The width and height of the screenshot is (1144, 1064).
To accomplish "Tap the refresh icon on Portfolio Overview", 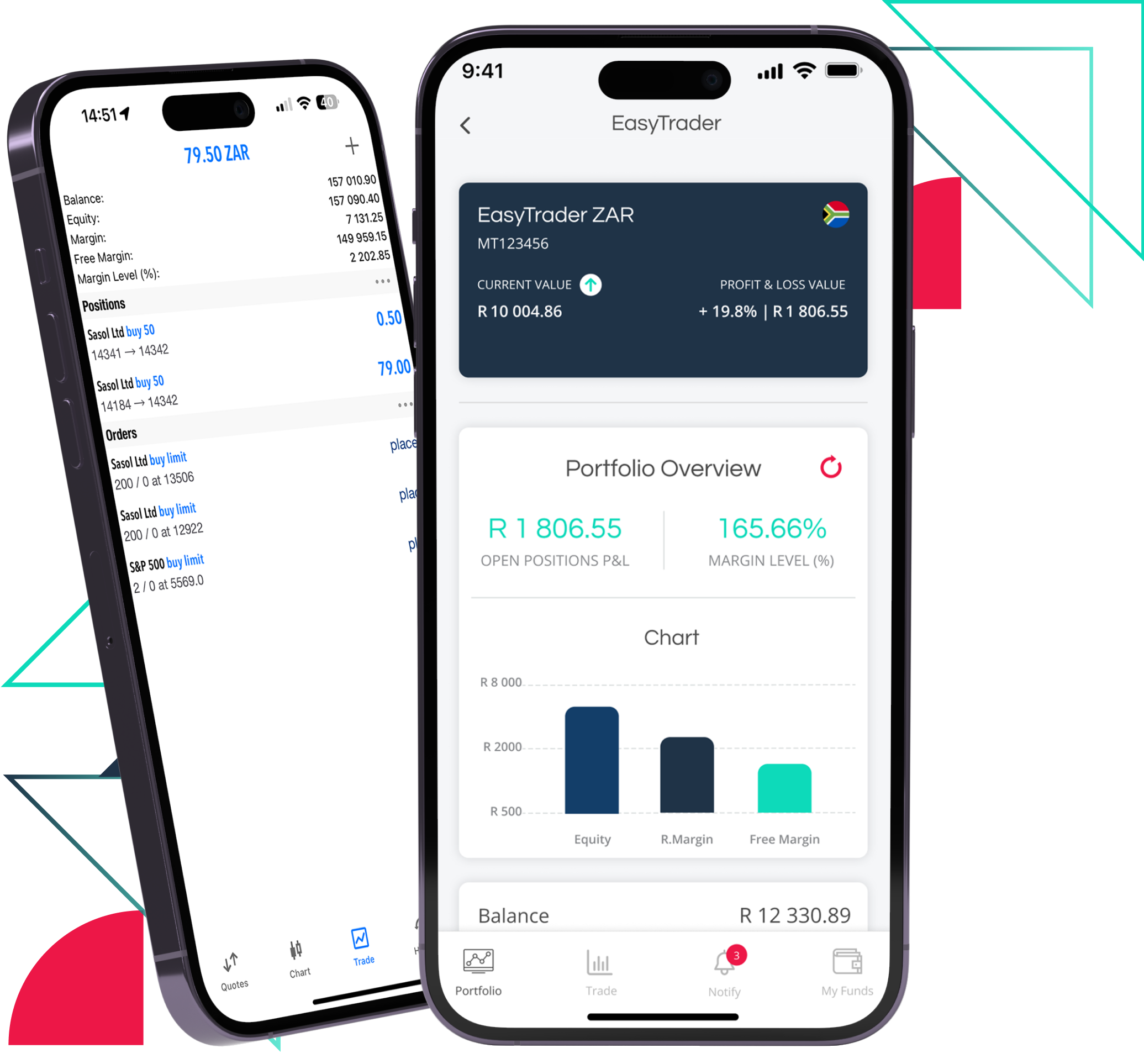I will [x=831, y=467].
